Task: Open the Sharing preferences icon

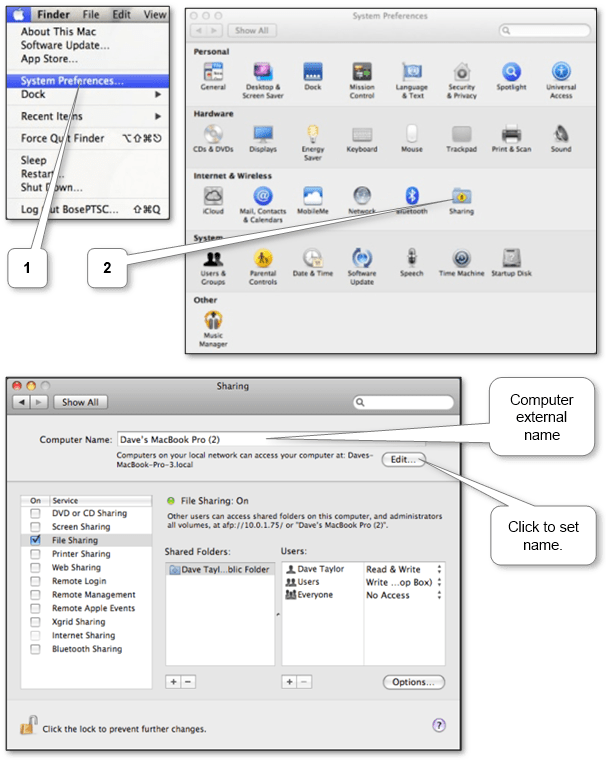Action: pyautogui.click(x=462, y=196)
